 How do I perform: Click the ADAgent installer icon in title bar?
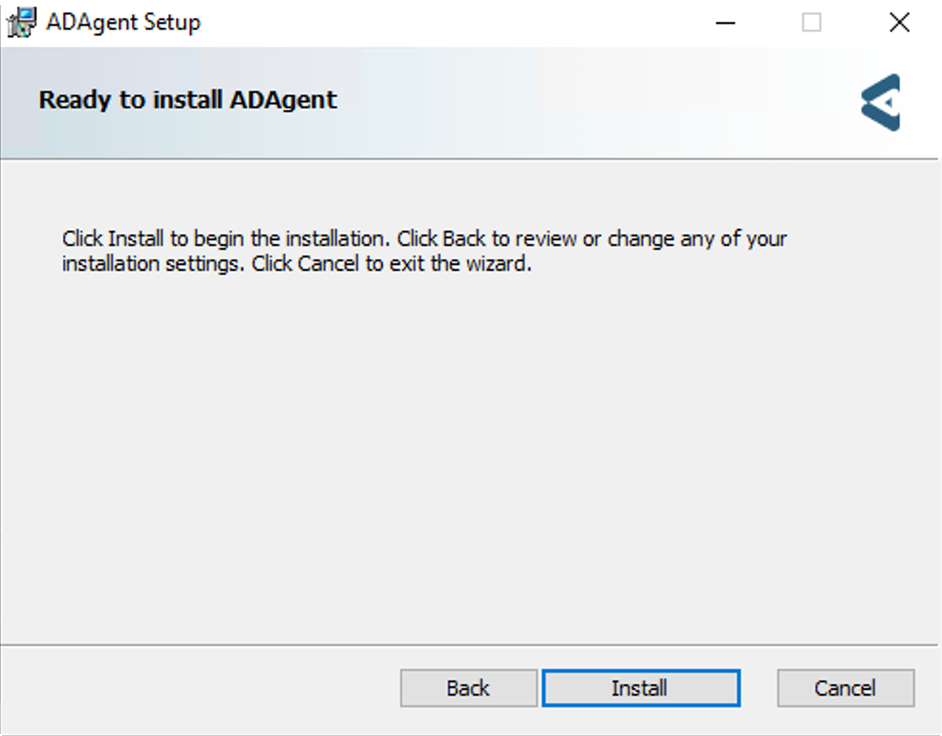[x=21, y=22]
